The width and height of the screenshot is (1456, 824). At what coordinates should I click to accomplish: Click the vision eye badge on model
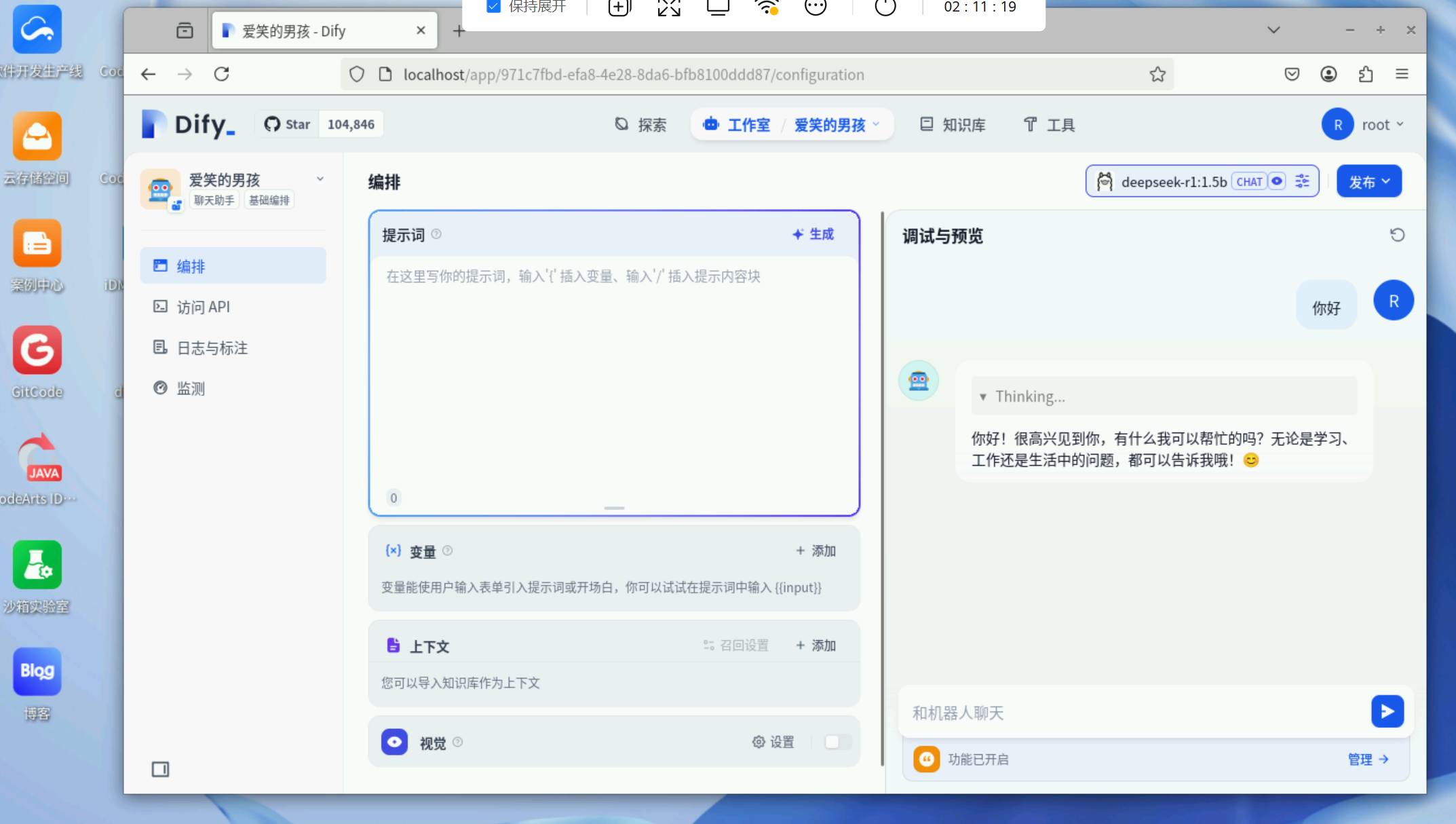coord(1276,181)
